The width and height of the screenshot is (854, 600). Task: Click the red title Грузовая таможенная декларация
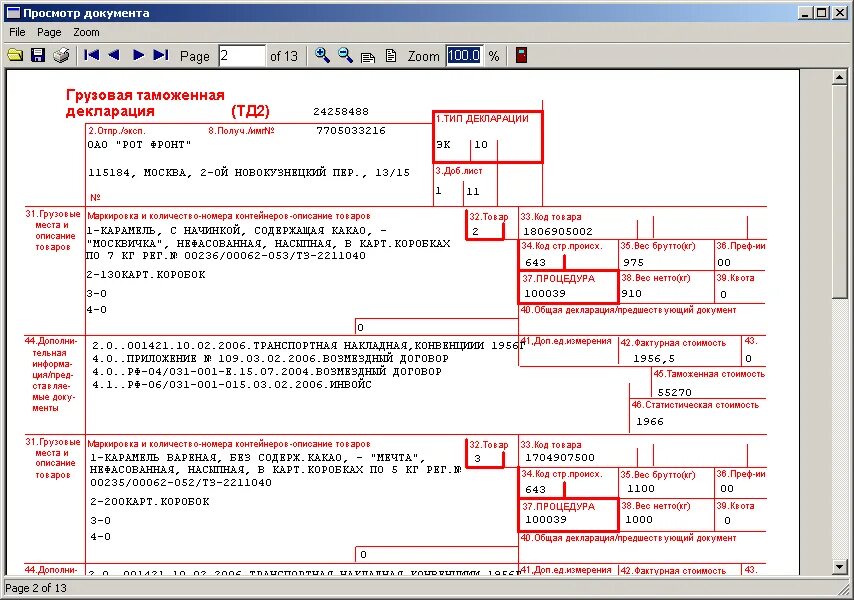[145, 103]
